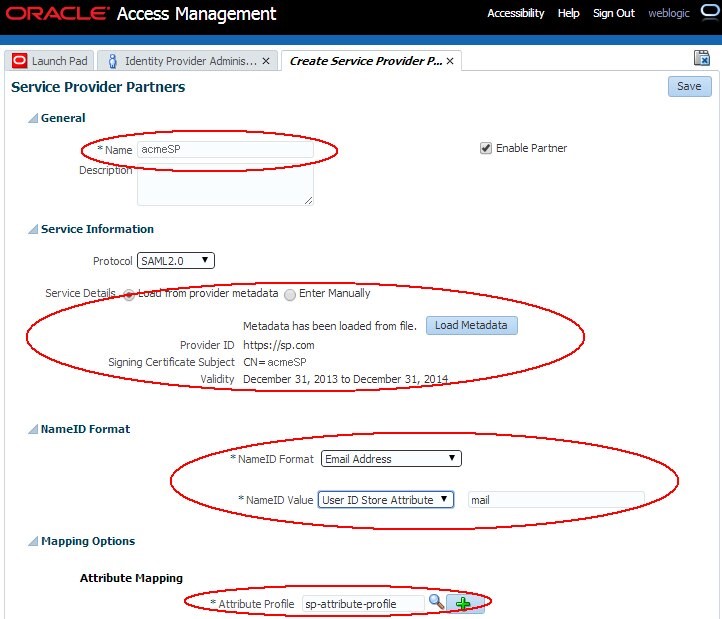Click the Service Provider Partners heading
The width and height of the screenshot is (722, 619).
click(x=98, y=87)
